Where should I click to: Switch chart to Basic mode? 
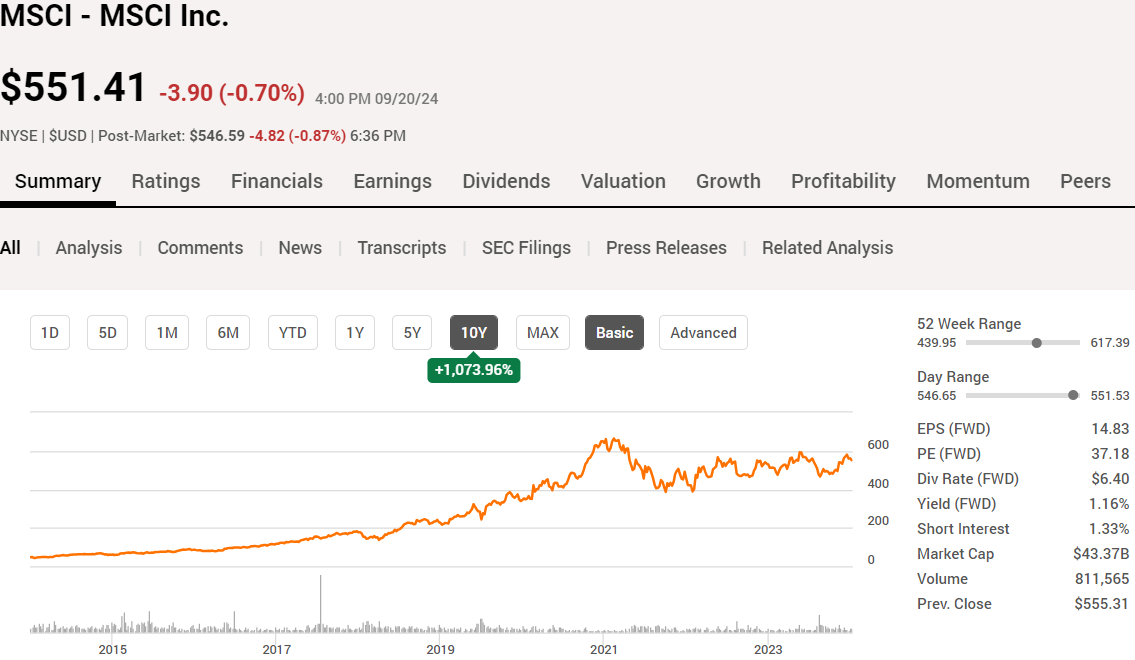615,333
